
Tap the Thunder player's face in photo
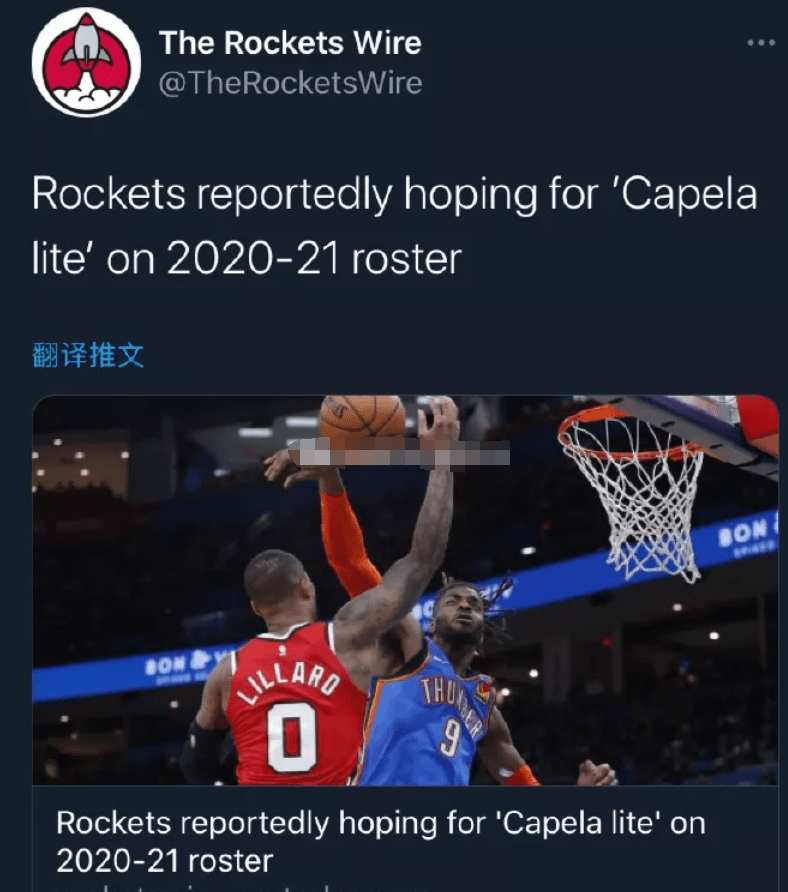pos(461,614)
